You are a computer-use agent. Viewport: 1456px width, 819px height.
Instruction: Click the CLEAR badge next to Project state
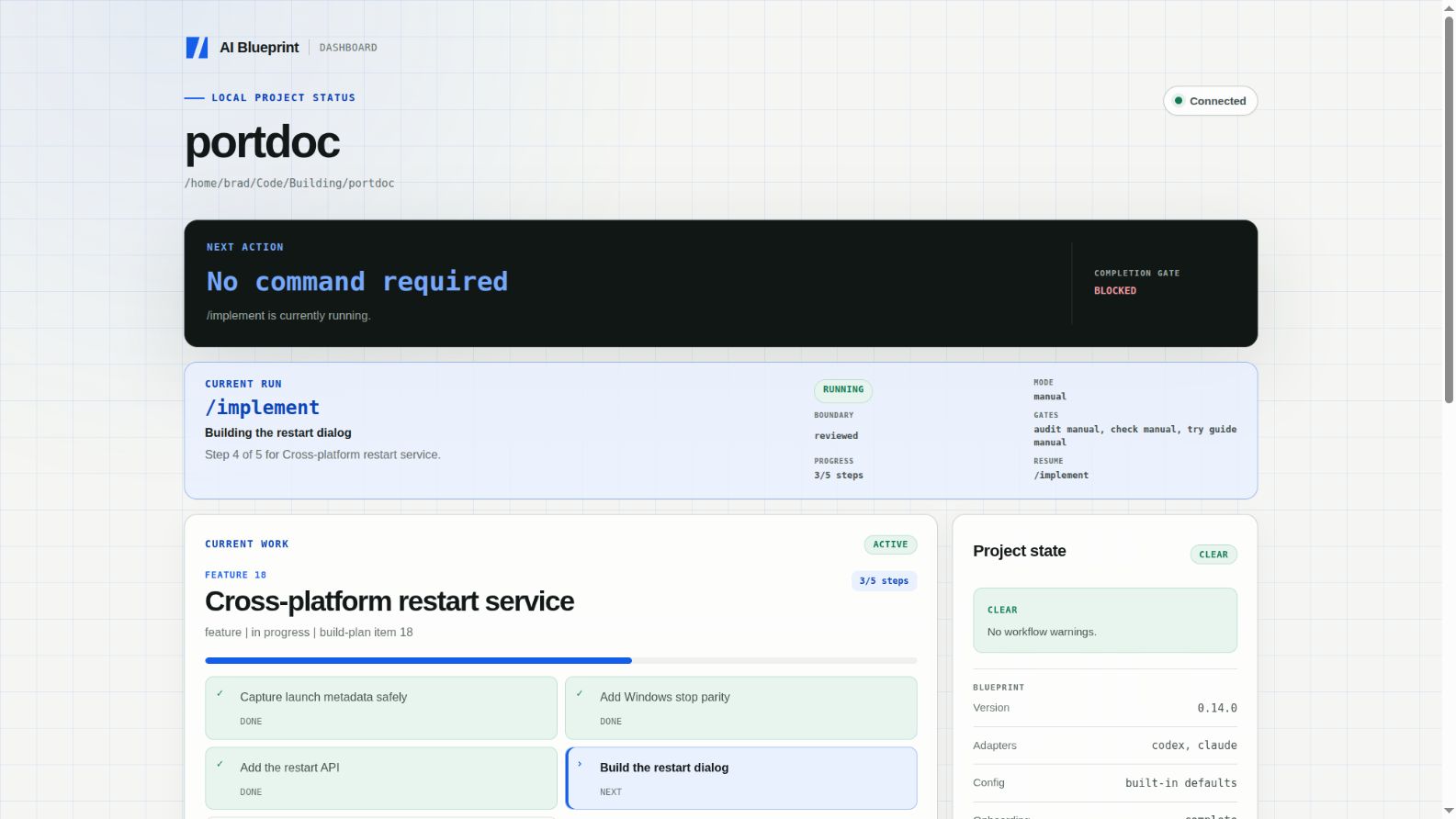coord(1213,555)
